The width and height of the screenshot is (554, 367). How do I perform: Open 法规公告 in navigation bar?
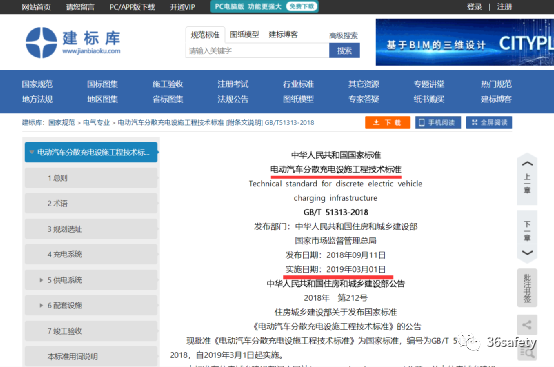233,99
